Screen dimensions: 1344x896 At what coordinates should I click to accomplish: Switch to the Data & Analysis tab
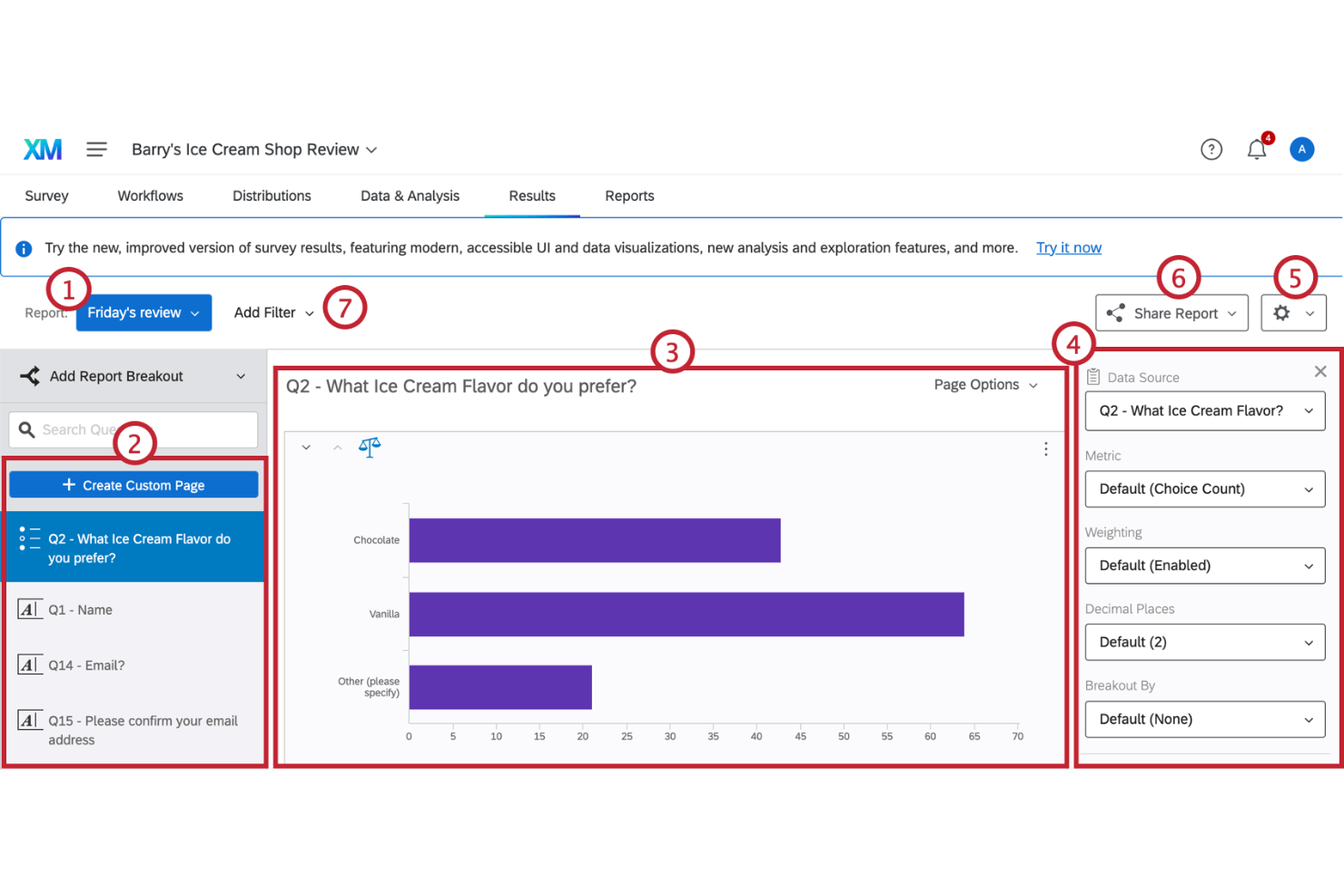click(x=410, y=196)
